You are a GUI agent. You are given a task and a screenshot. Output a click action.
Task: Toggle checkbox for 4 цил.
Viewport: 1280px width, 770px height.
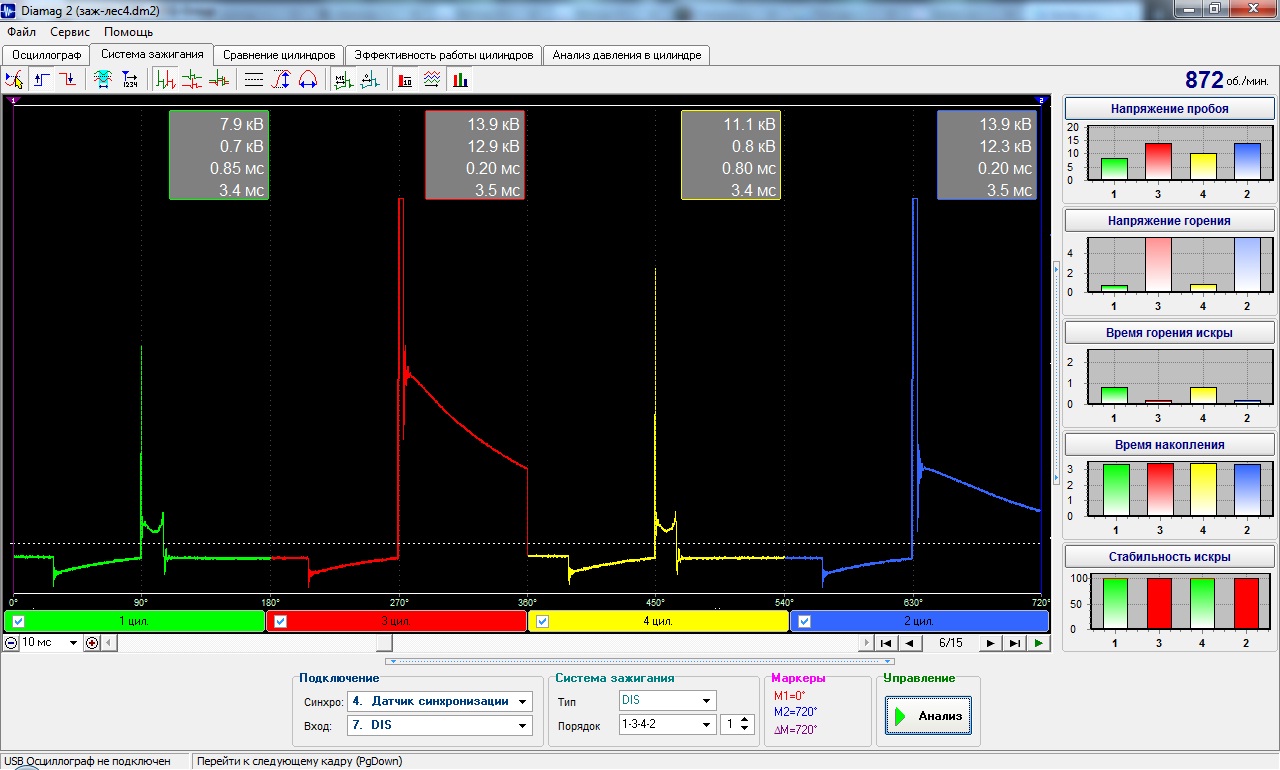tap(543, 621)
